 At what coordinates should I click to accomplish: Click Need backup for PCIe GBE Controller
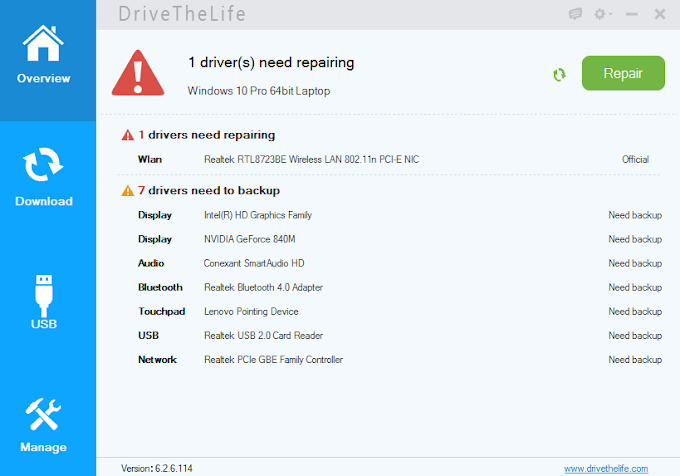tap(635, 360)
